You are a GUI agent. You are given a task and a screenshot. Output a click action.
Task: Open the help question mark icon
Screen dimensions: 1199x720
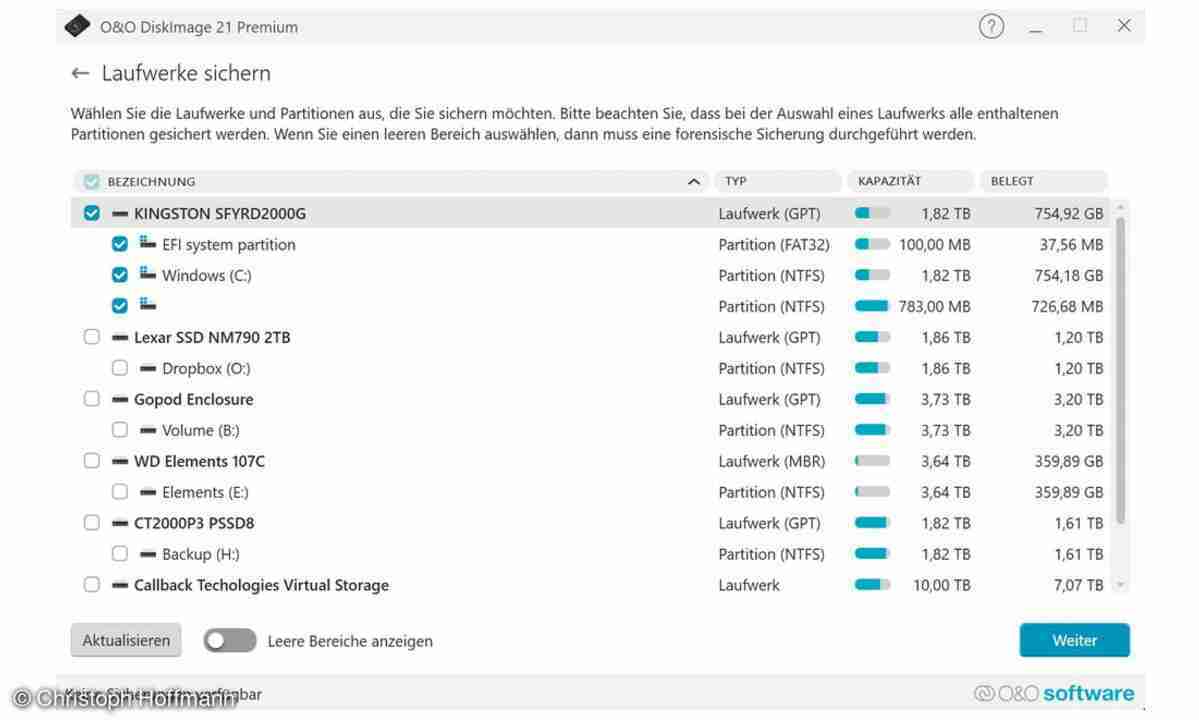pos(990,26)
